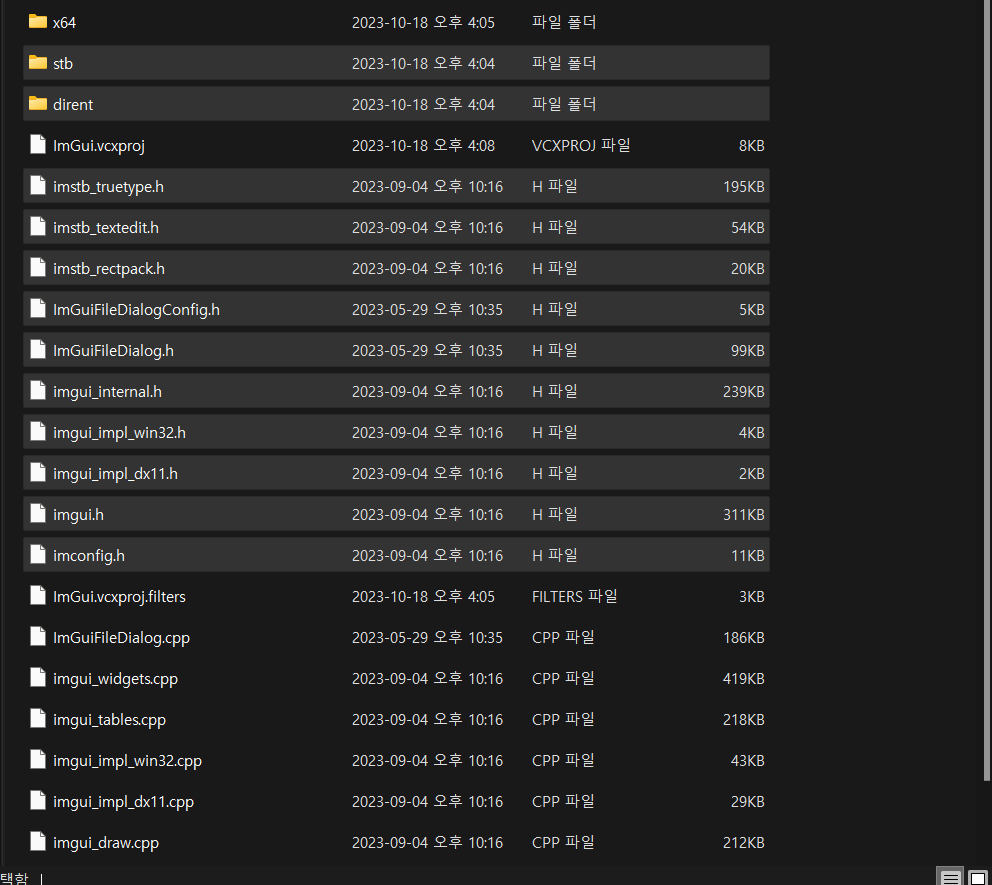Click the imgui.h file icon
The image size is (992, 885).
[x=38, y=514]
